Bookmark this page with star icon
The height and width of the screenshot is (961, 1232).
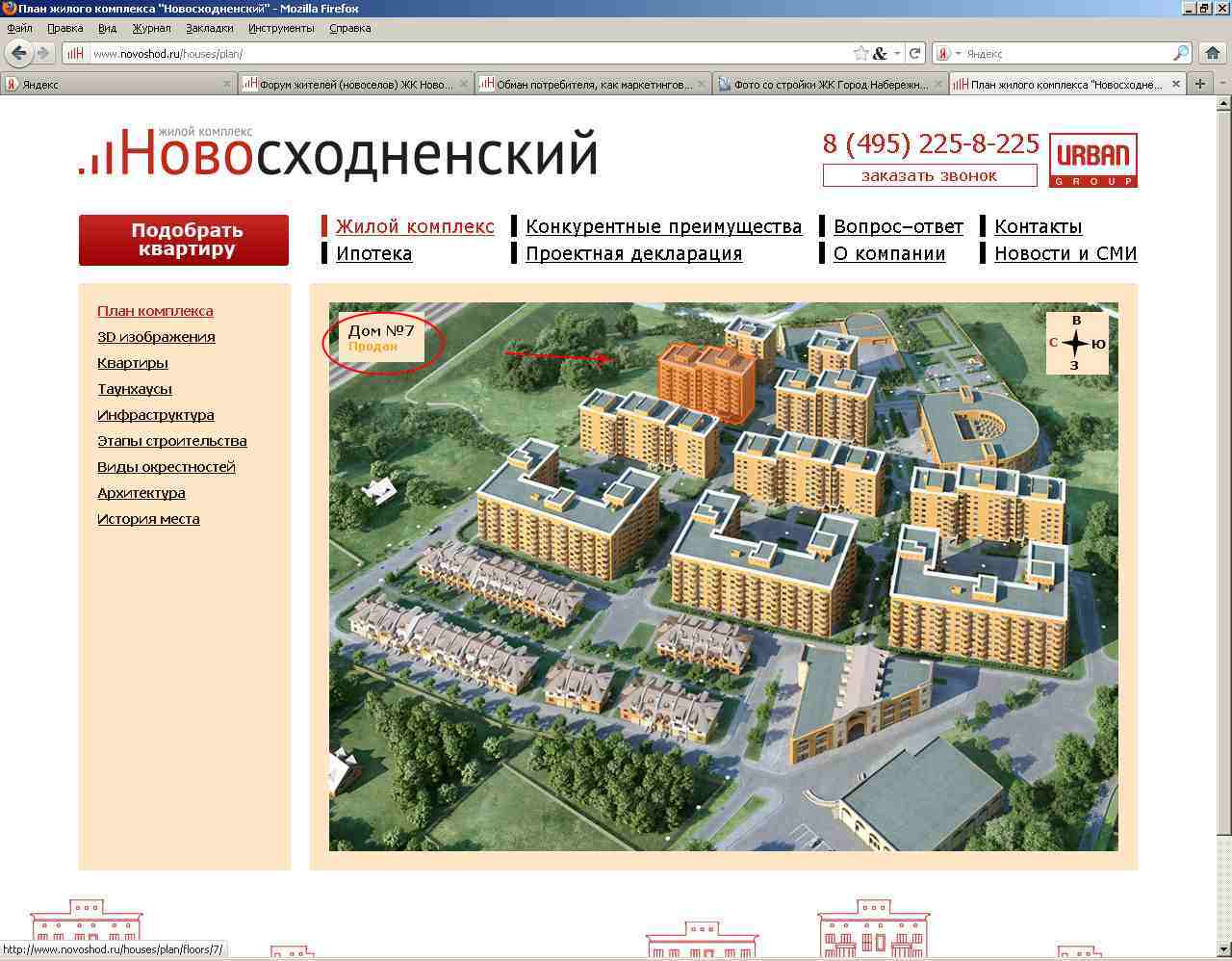(860, 54)
